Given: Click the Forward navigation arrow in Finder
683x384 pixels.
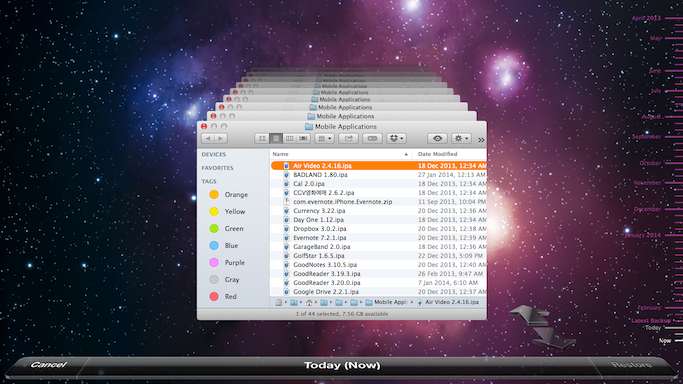Looking at the screenshot, I should pos(221,138).
